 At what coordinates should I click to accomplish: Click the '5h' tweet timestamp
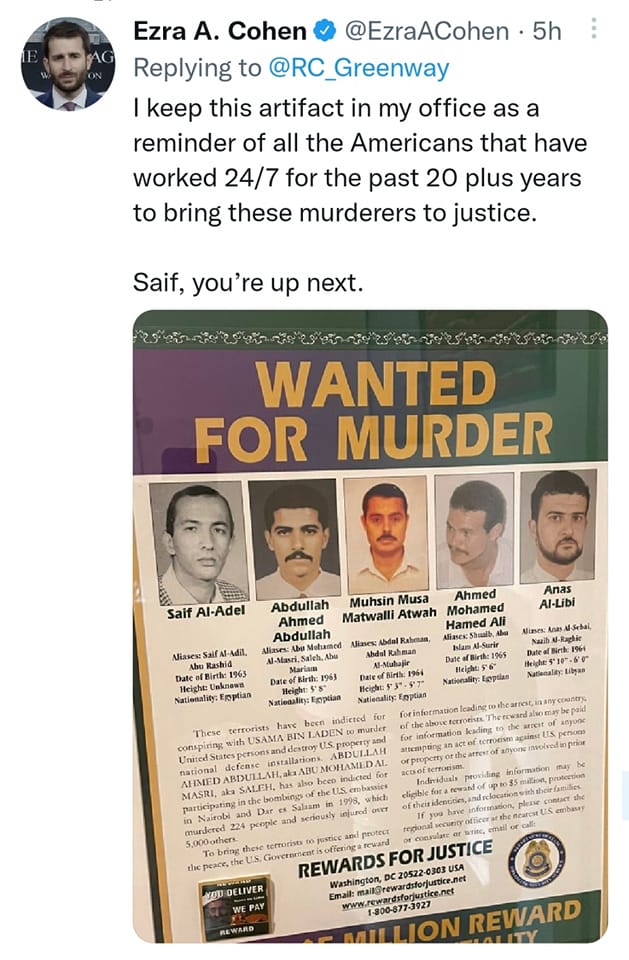pos(548,32)
